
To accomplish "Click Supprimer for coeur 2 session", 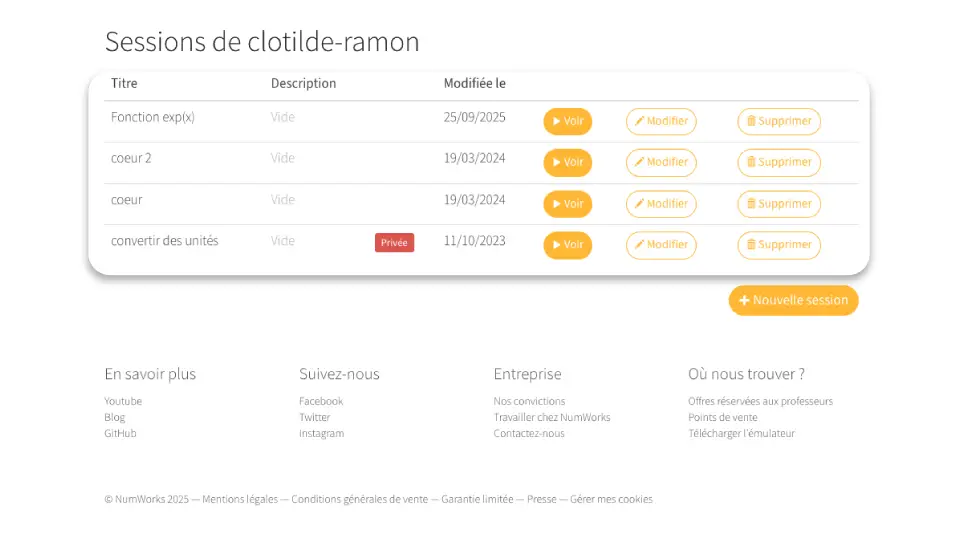I will point(779,162).
